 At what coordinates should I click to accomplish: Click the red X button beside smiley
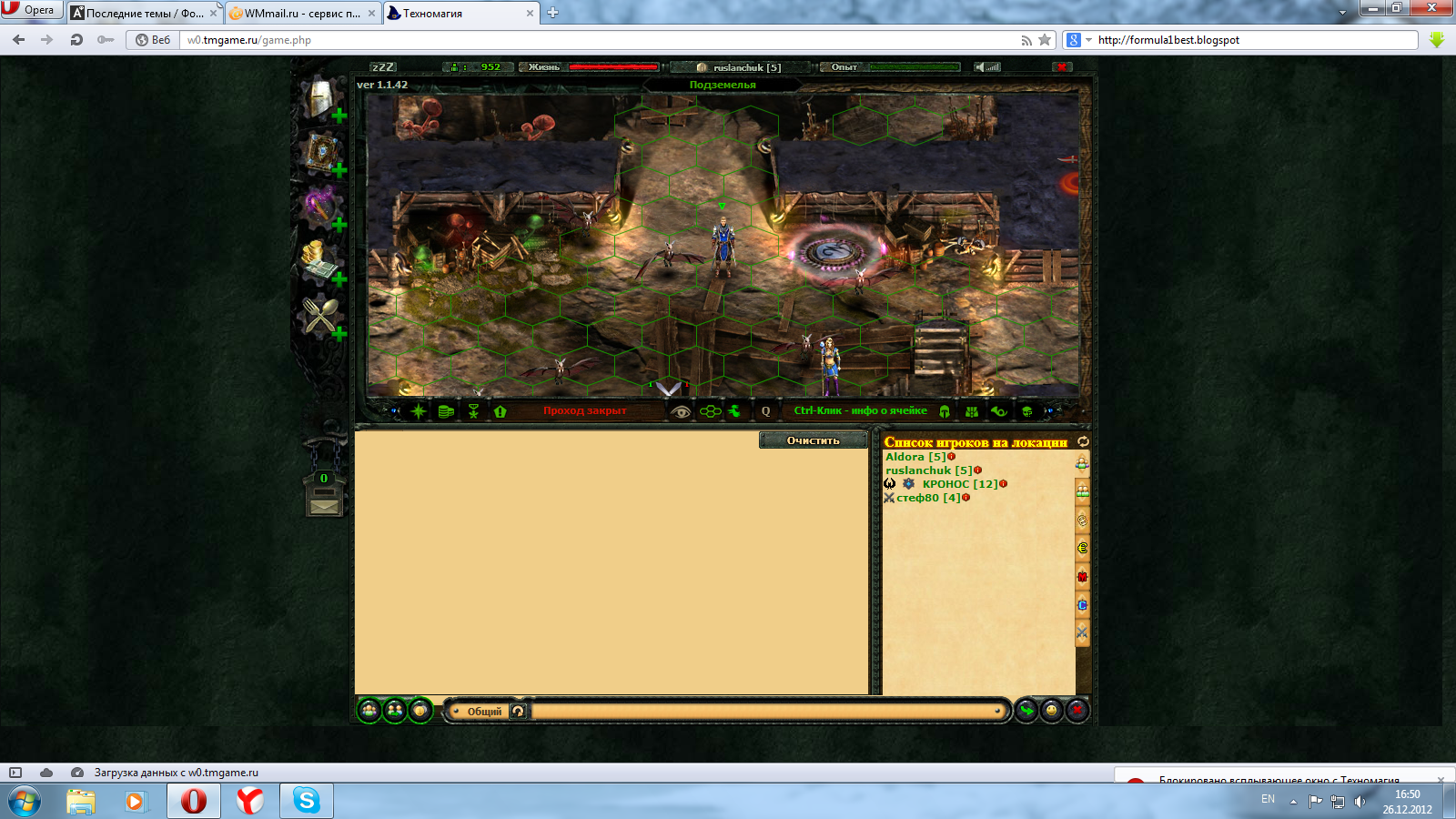(x=1077, y=710)
